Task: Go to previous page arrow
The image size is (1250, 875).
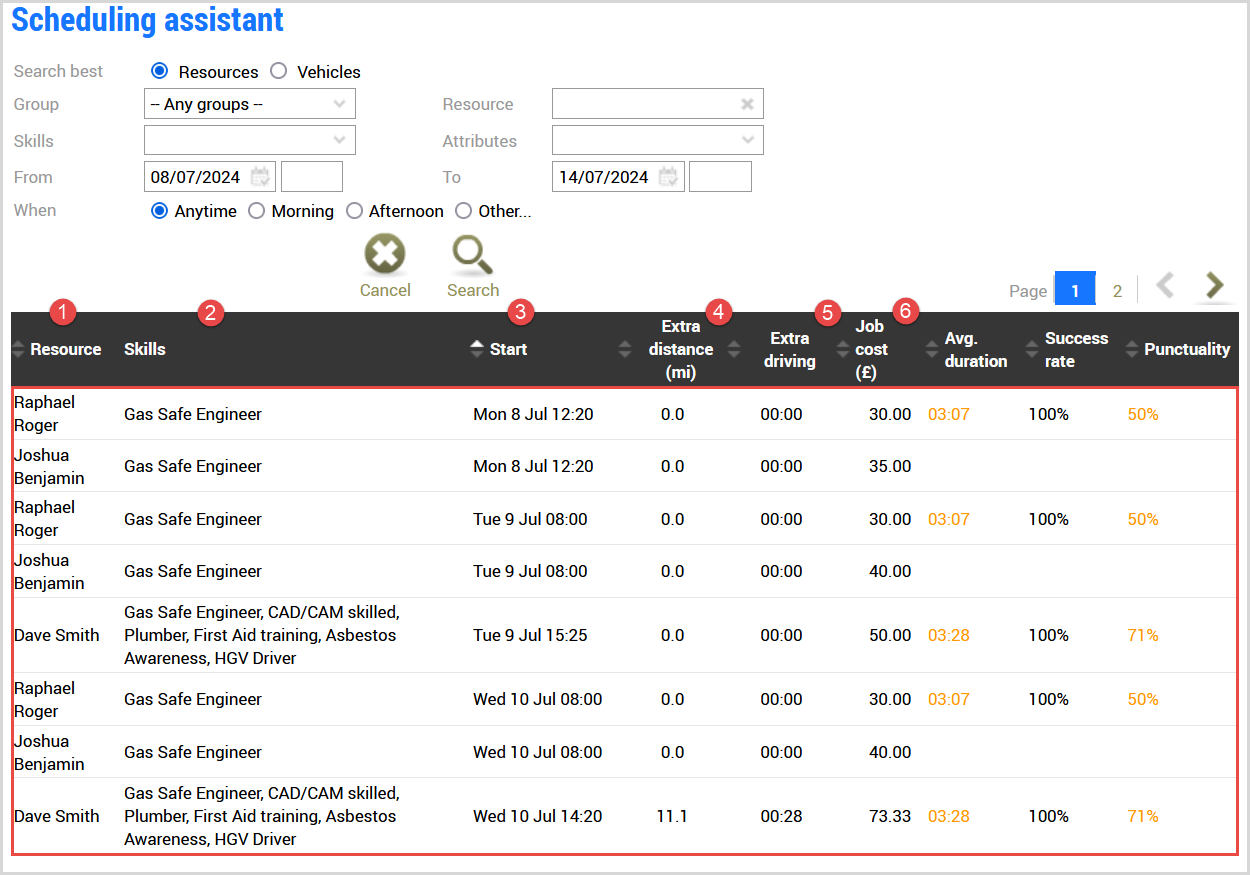Action: pos(1165,286)
